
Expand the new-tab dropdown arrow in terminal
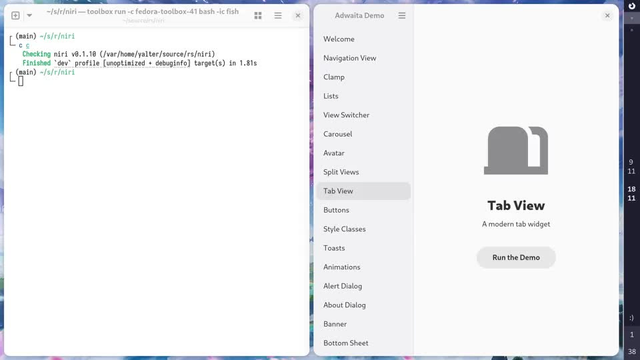tap(29, 16)
